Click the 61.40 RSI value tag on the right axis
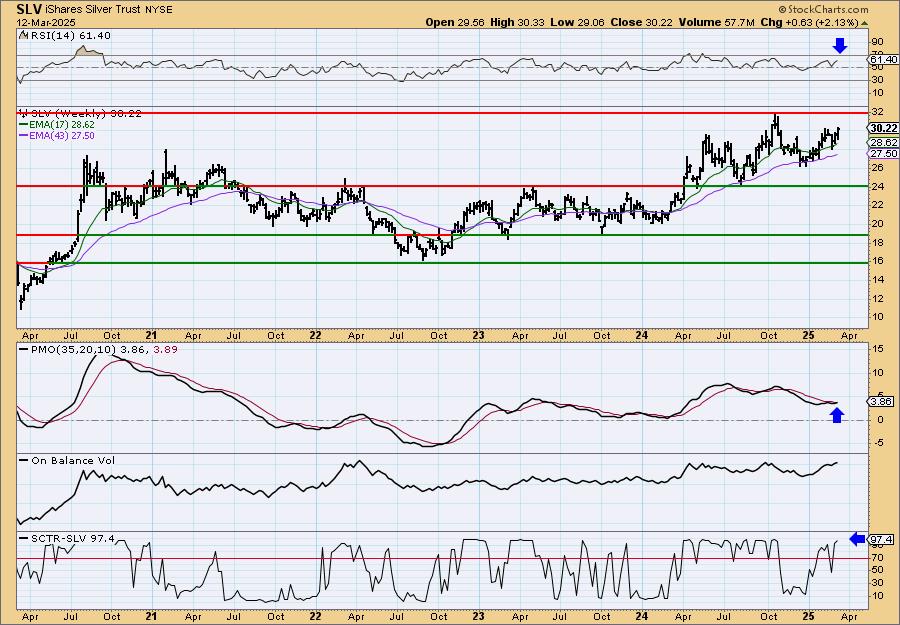Screen dimensions: 900x625 tap(883, 60)
